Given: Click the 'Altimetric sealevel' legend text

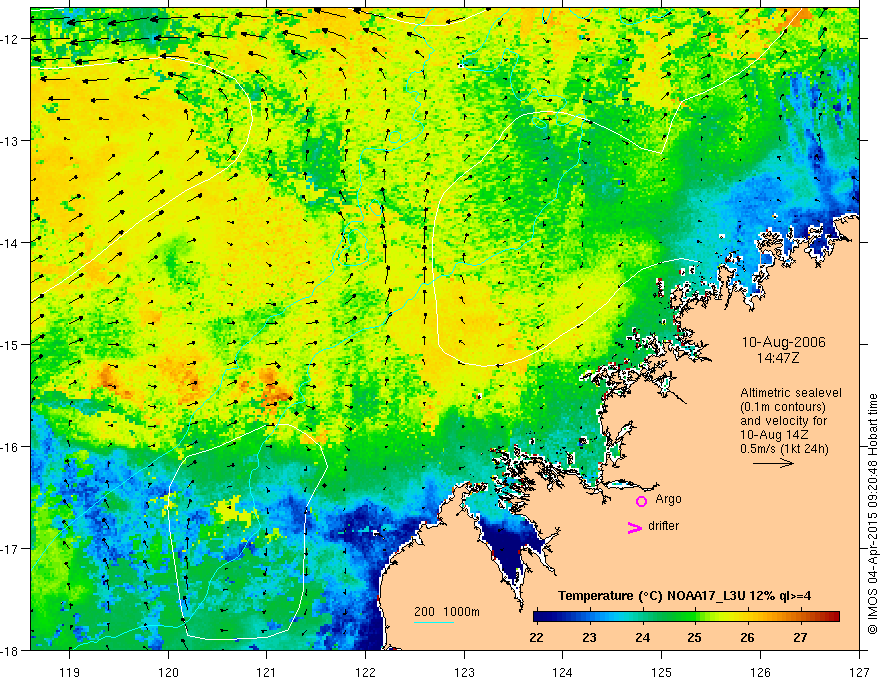Looking at the screenshot, I should pyautogui.click(x=791, y=393).
